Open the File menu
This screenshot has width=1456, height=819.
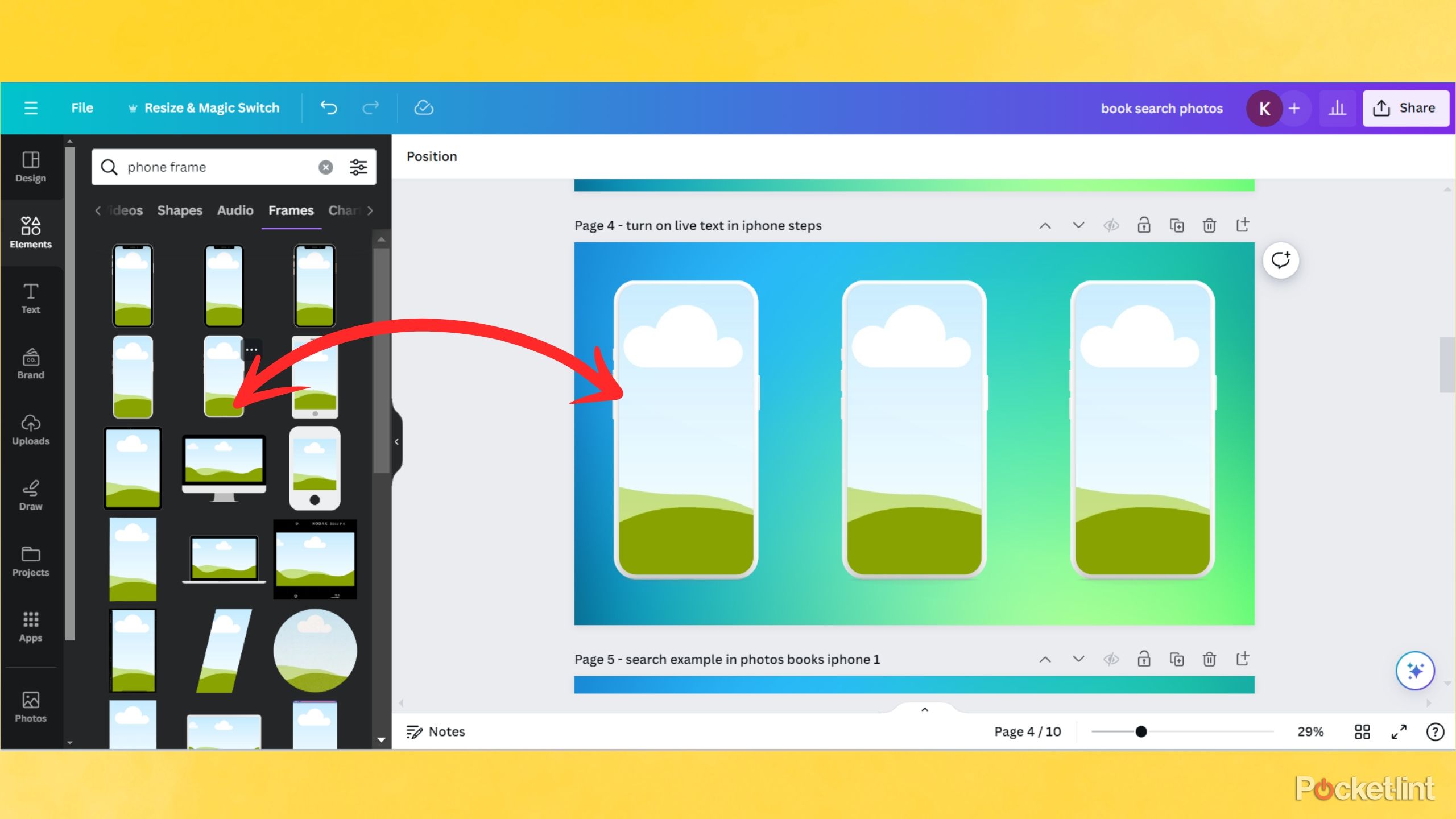82,108
